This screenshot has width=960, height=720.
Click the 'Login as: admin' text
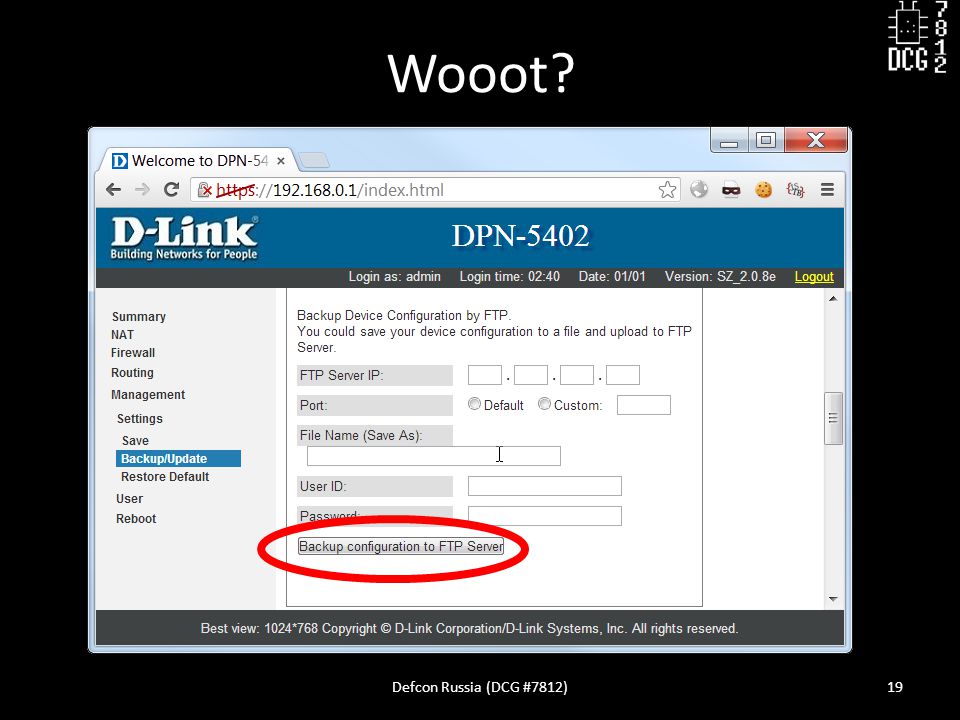(x=394, y=277)
